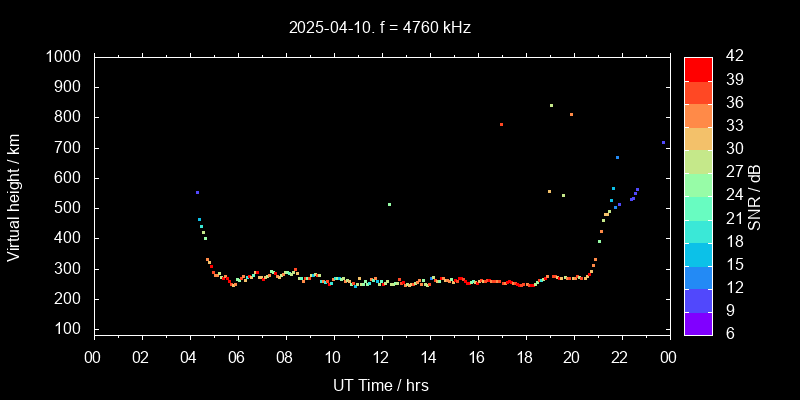Click the cyan 15–18 dB colorbar band

pos(698,254)
